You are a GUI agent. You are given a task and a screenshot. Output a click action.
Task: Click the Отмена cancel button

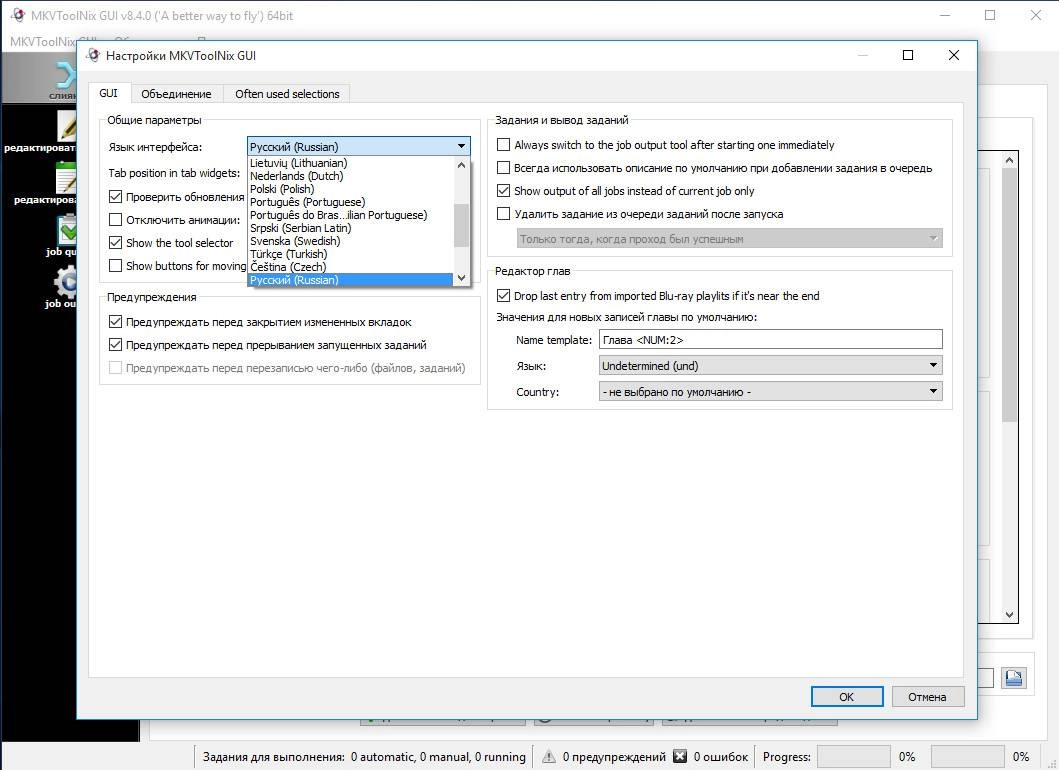[x=927, y=696]
